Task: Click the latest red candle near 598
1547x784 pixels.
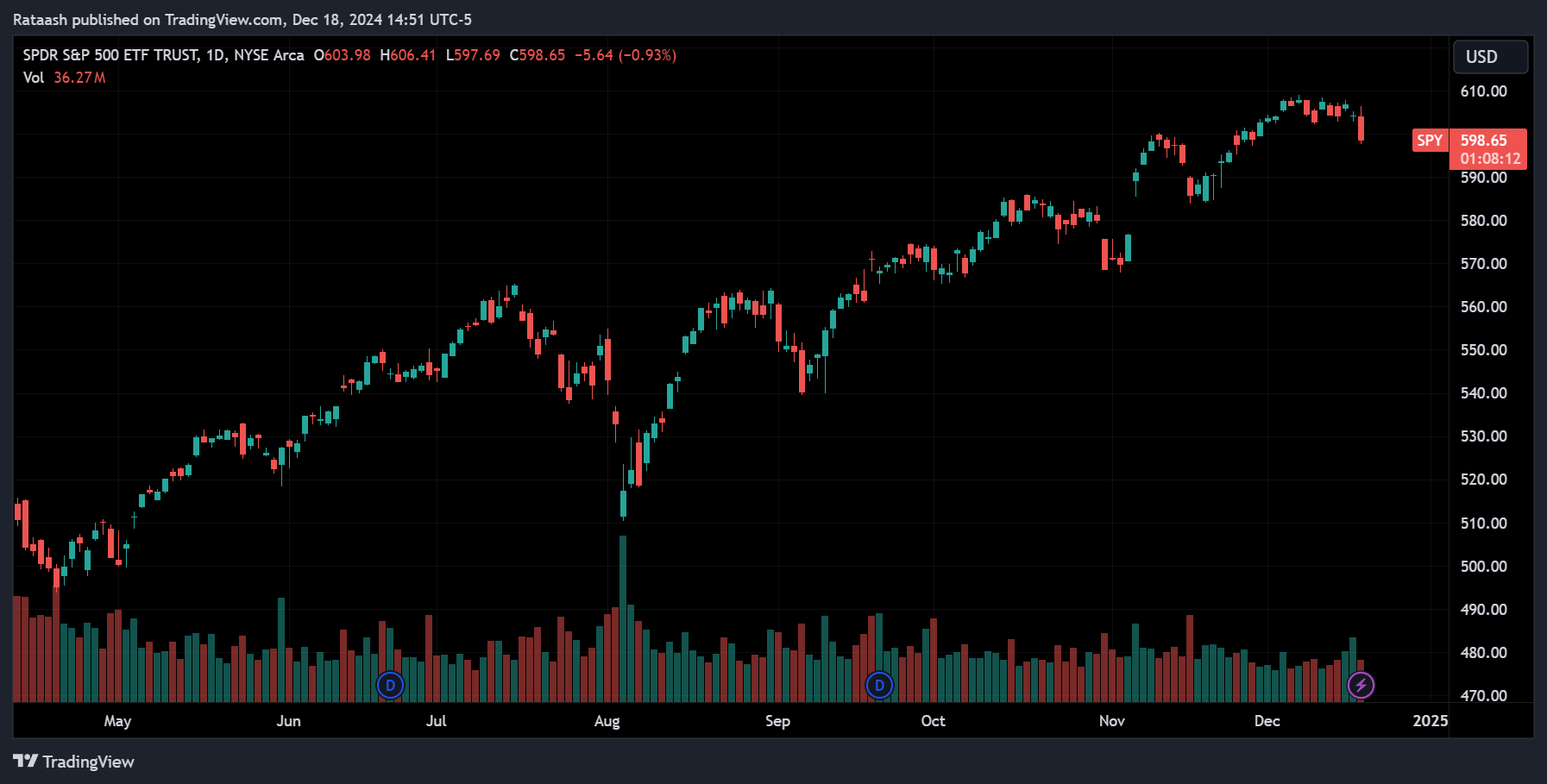Action: (1361, 129)
